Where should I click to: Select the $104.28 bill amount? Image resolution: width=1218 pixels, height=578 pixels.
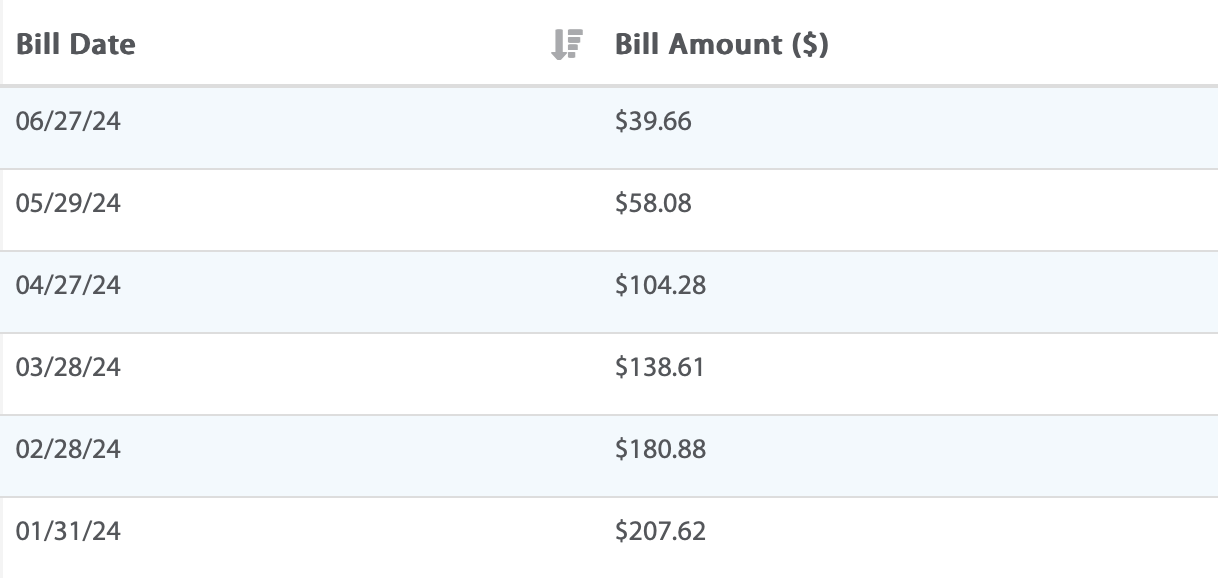(x=660, y=285)
